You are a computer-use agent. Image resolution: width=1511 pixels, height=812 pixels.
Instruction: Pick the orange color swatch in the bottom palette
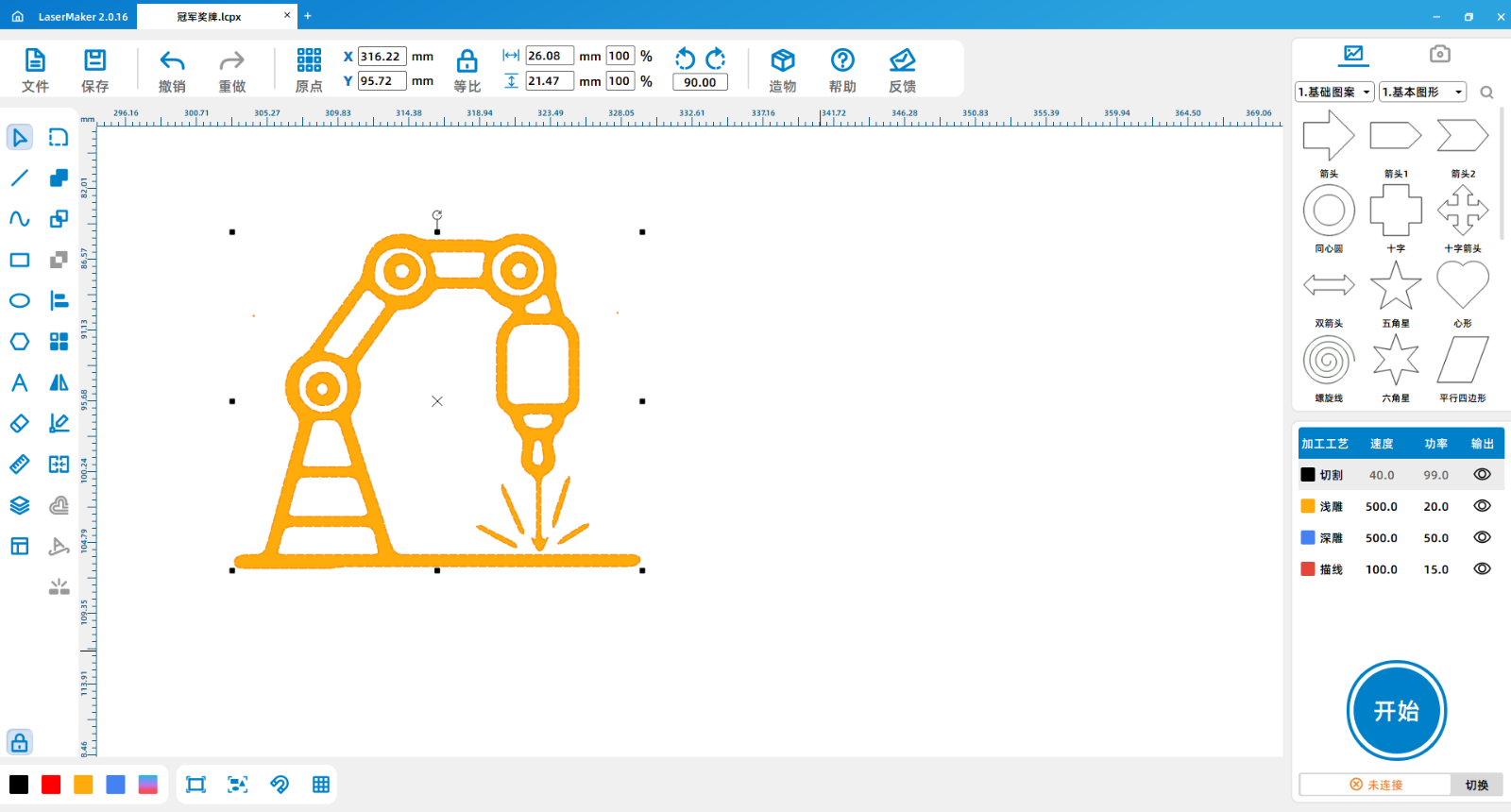pyautogui.click(x=83, y=785)
